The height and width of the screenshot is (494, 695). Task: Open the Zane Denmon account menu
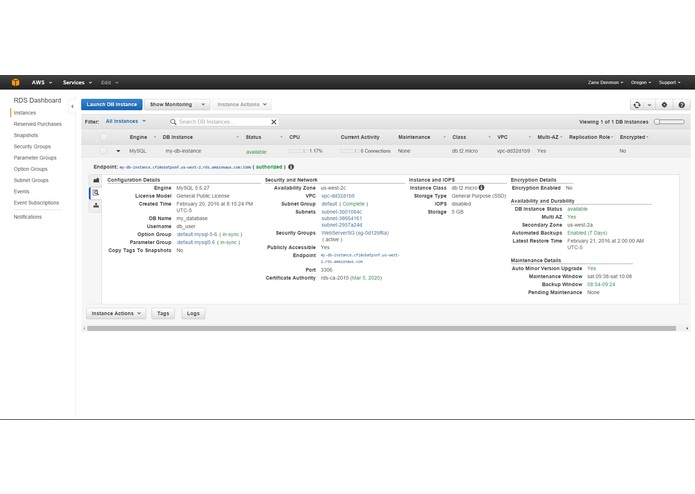[x=605, y=82]
